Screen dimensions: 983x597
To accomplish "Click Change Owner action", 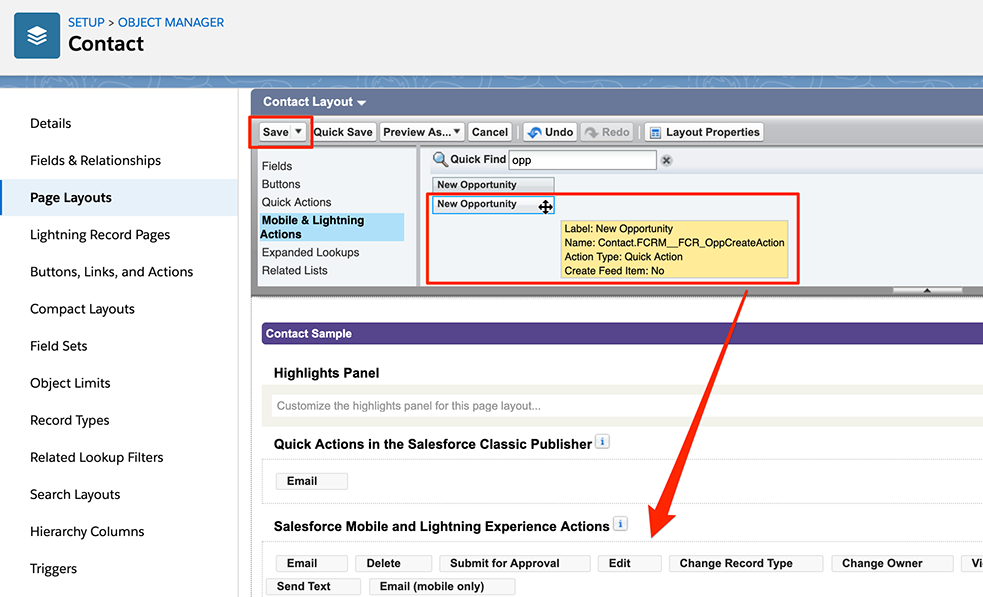I will pos(892,563).
